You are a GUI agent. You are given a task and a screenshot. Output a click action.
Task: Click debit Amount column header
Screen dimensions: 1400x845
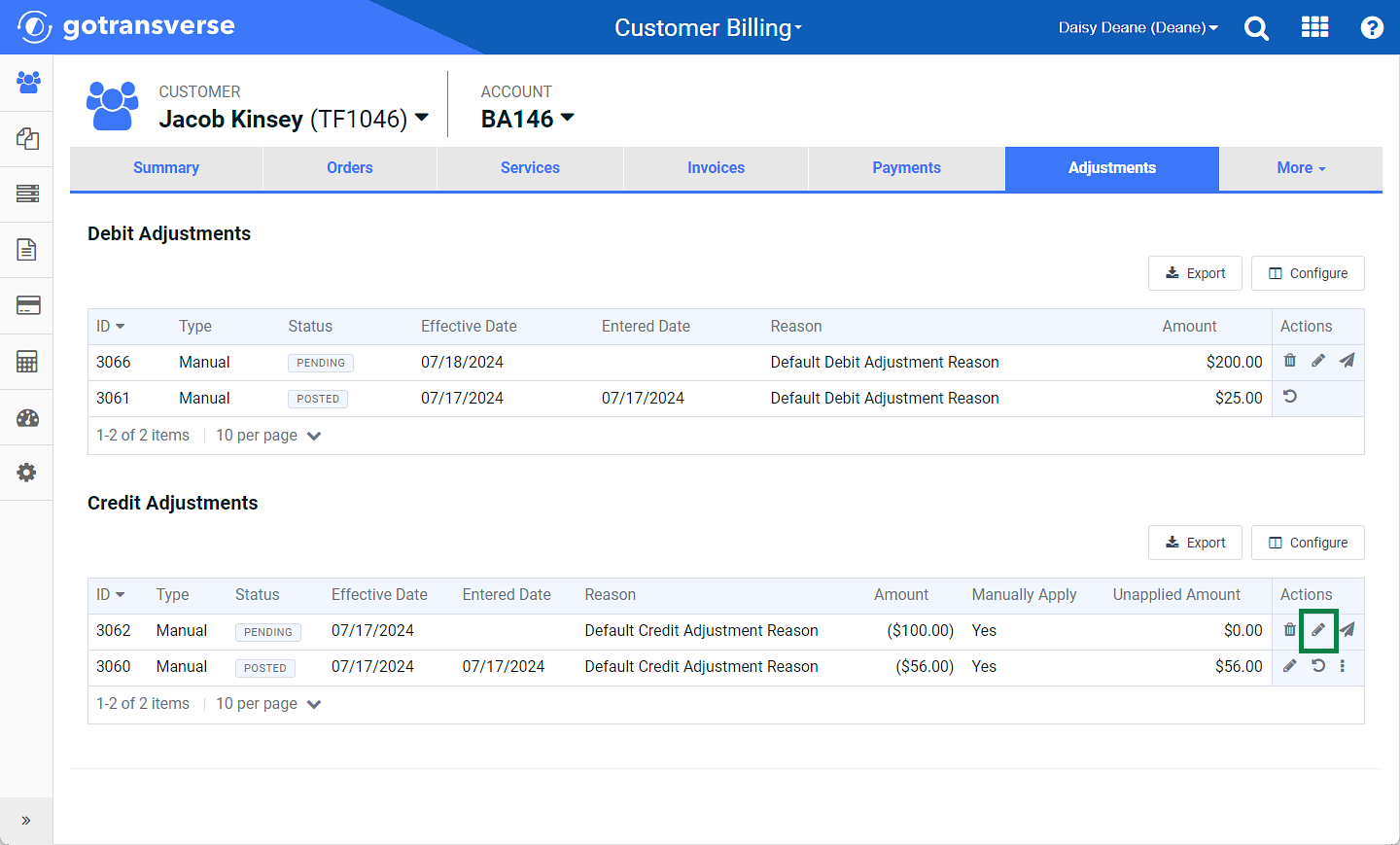(x=1189, y=327)
